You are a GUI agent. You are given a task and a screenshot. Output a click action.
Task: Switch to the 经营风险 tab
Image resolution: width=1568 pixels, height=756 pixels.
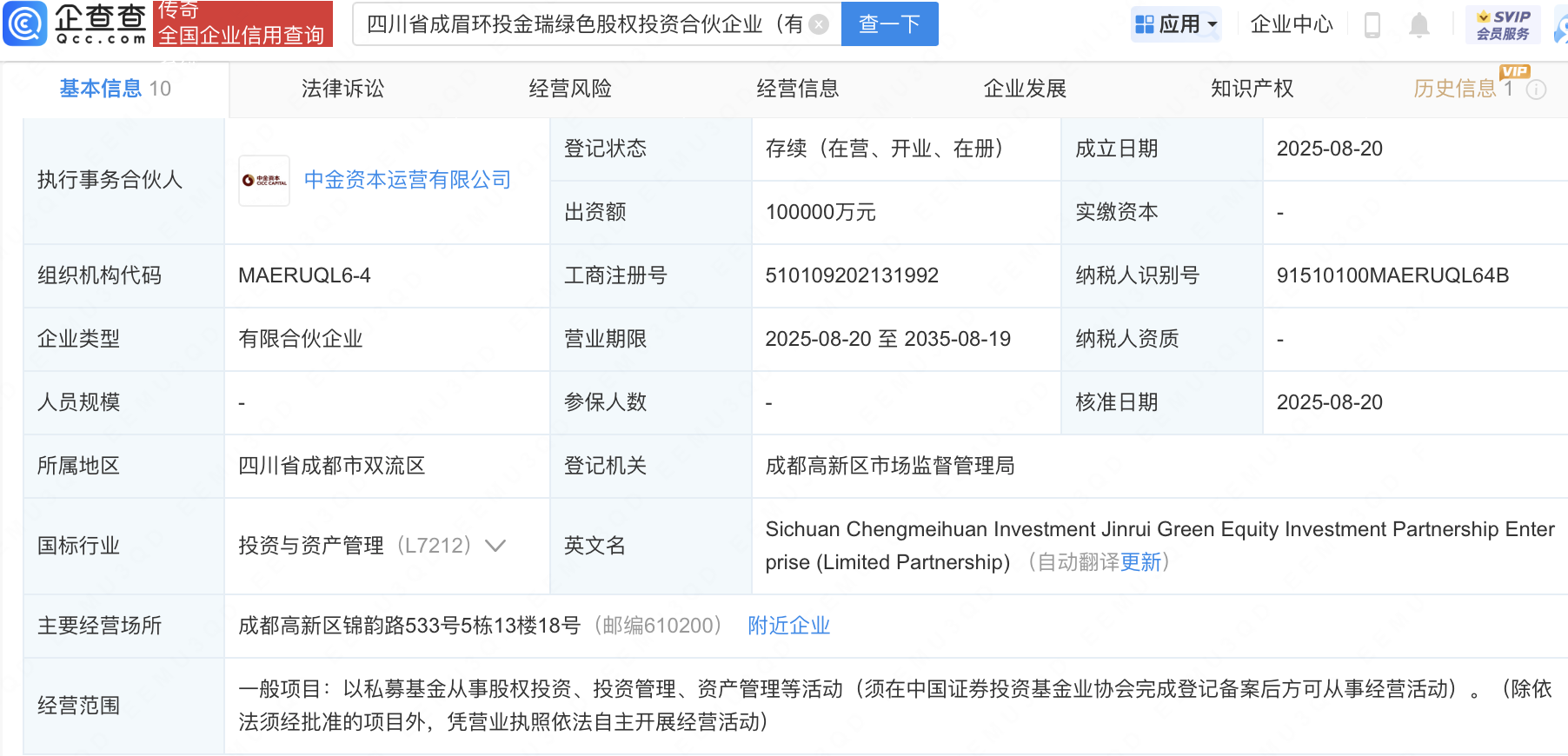tap(570, 89)
